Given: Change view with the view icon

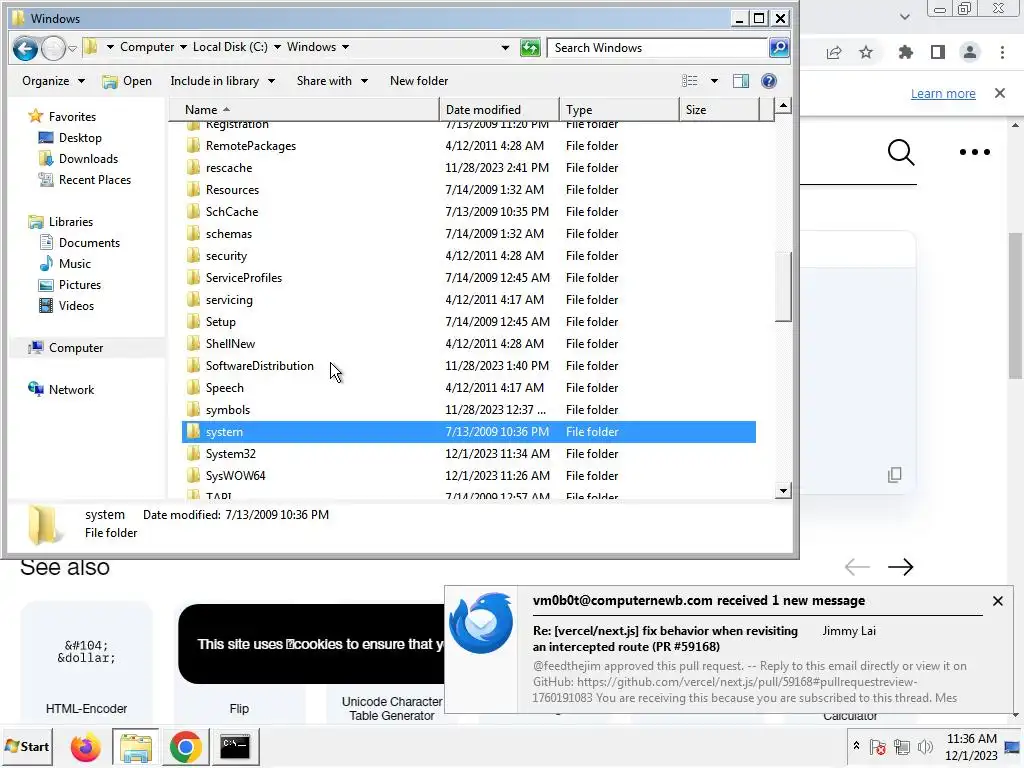Looking at the screenshot, I should pos(690,81).
